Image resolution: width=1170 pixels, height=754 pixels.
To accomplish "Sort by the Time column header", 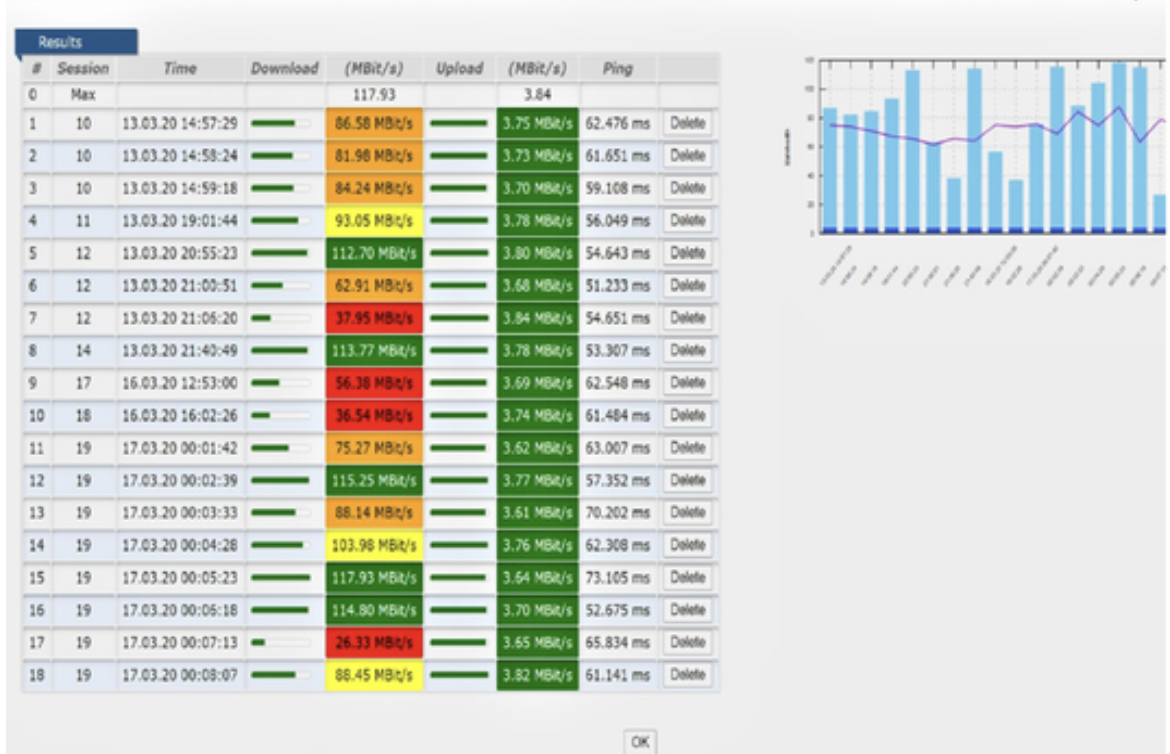I will tap(180, 69).
